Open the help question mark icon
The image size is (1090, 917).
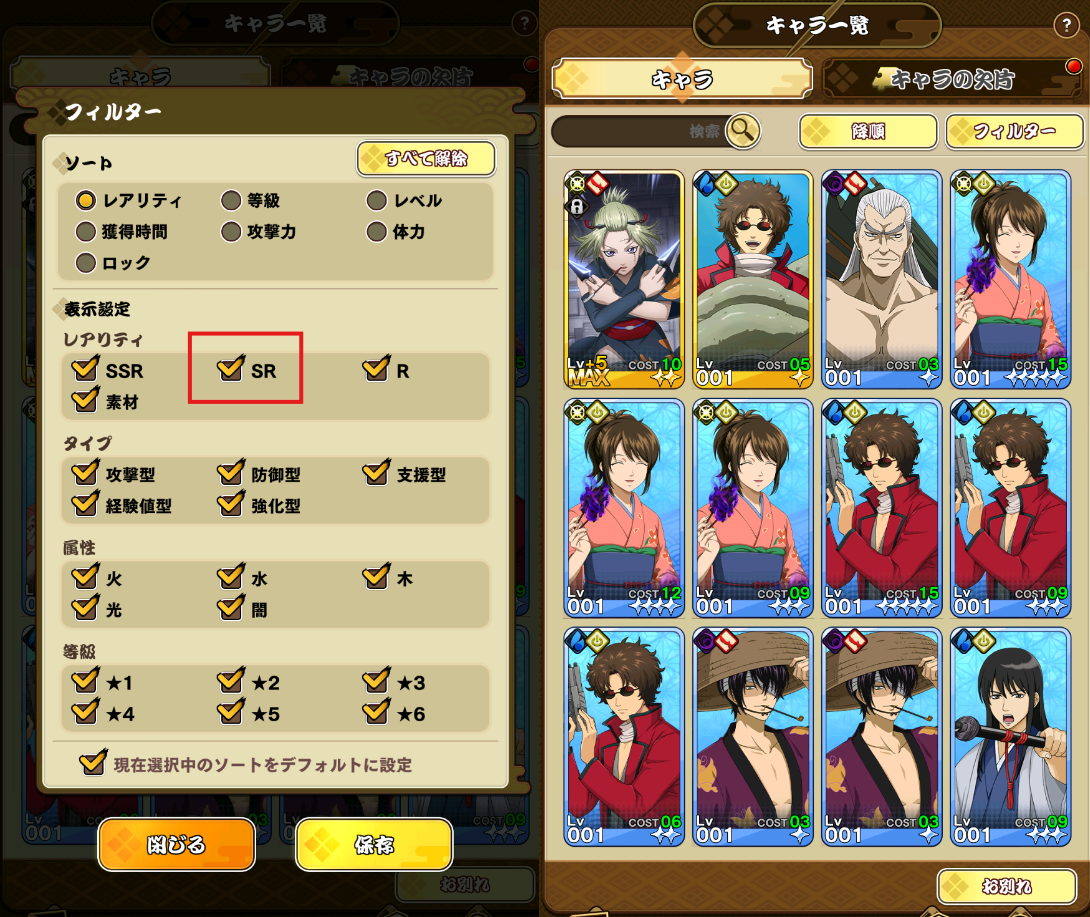coord(1066,25)
